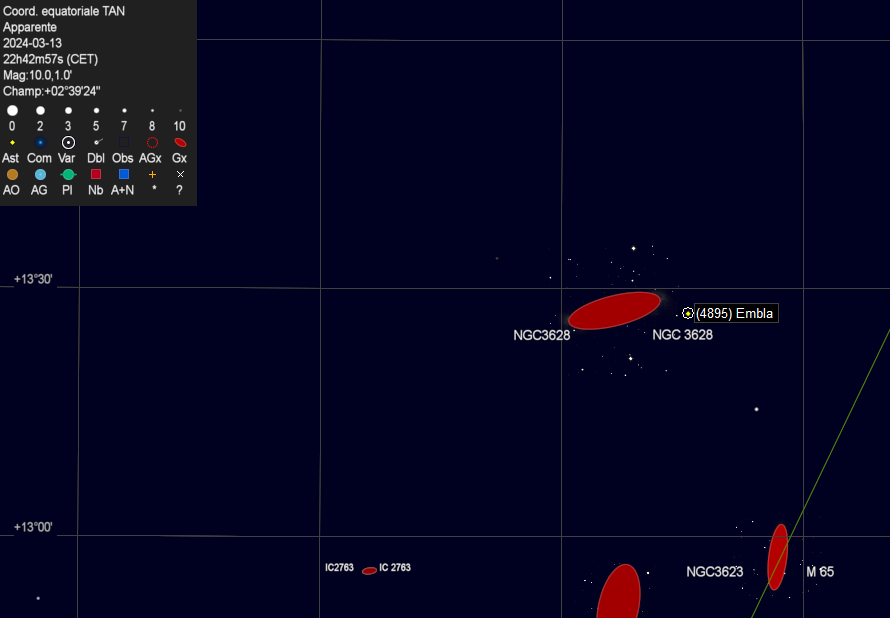Viewport: 890px width, 618px height.
Task: Click the open cluster (AO) legend symbol
Action: [x=12, y=174]
